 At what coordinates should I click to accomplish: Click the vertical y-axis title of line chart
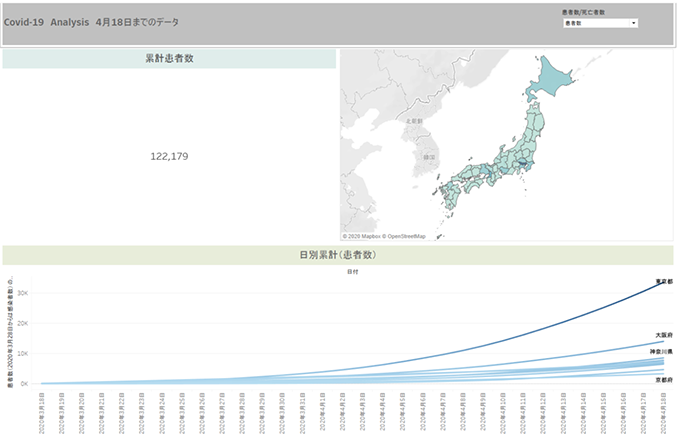click(10, 330)
